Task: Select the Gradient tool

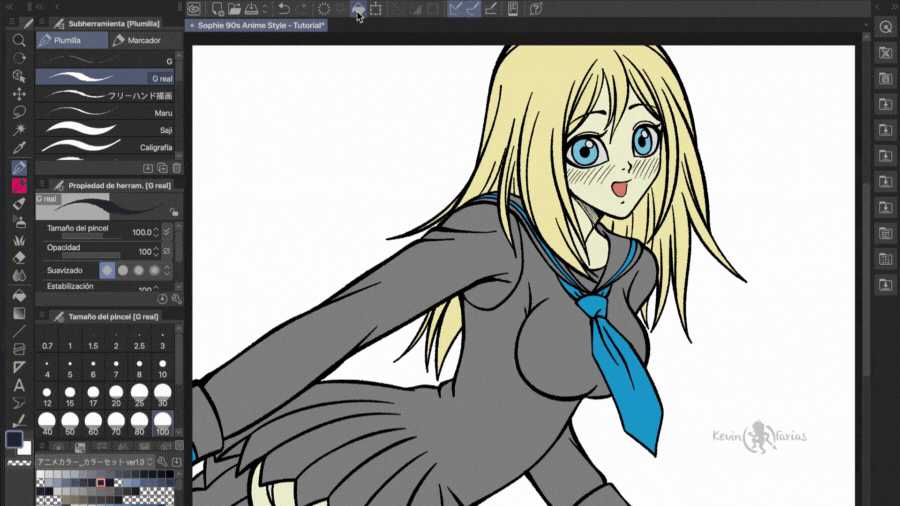Action: pos(19,313)
